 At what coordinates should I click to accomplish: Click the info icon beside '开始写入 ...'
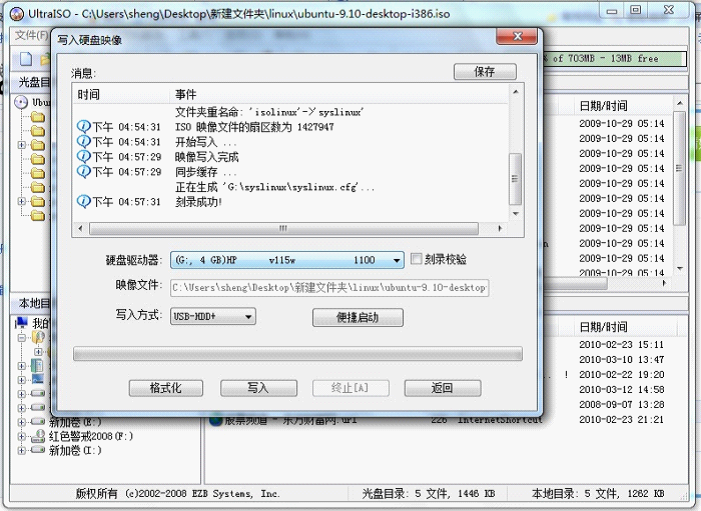(x=84, y=142)
